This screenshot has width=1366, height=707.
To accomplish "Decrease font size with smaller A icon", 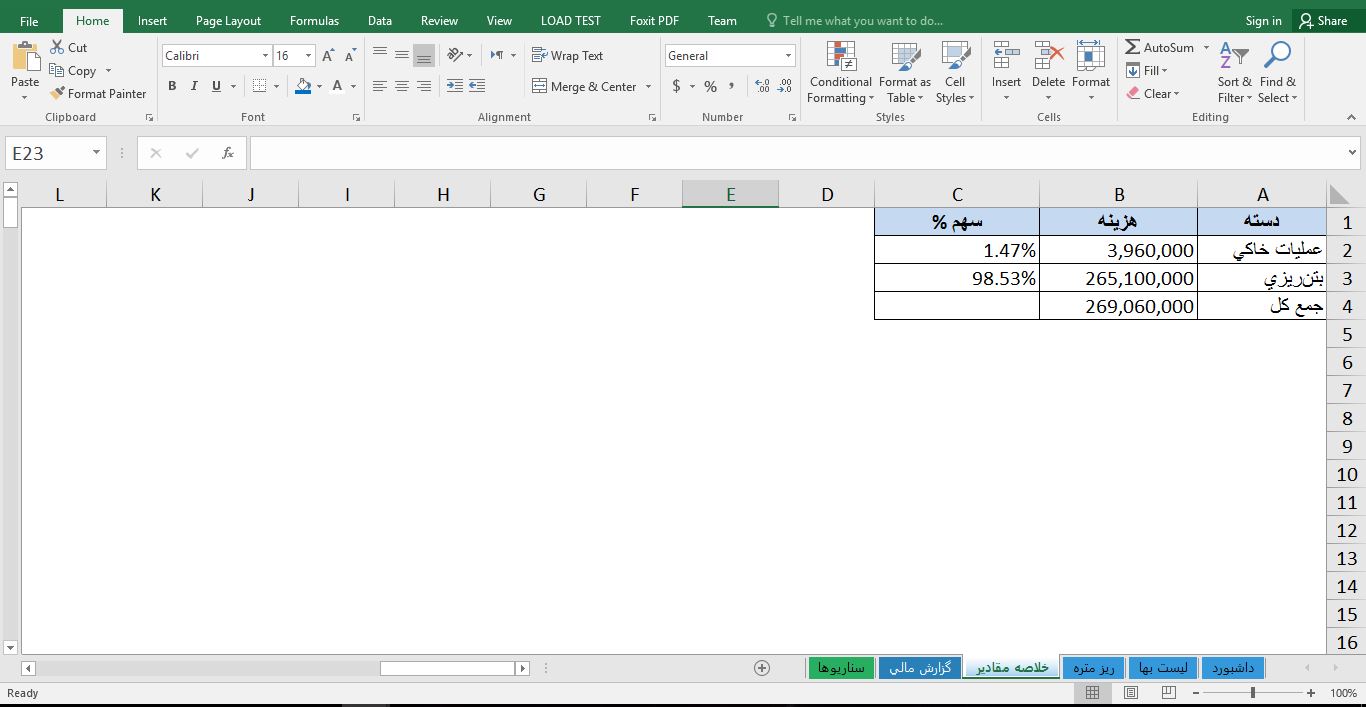I will tap(350, 56).
